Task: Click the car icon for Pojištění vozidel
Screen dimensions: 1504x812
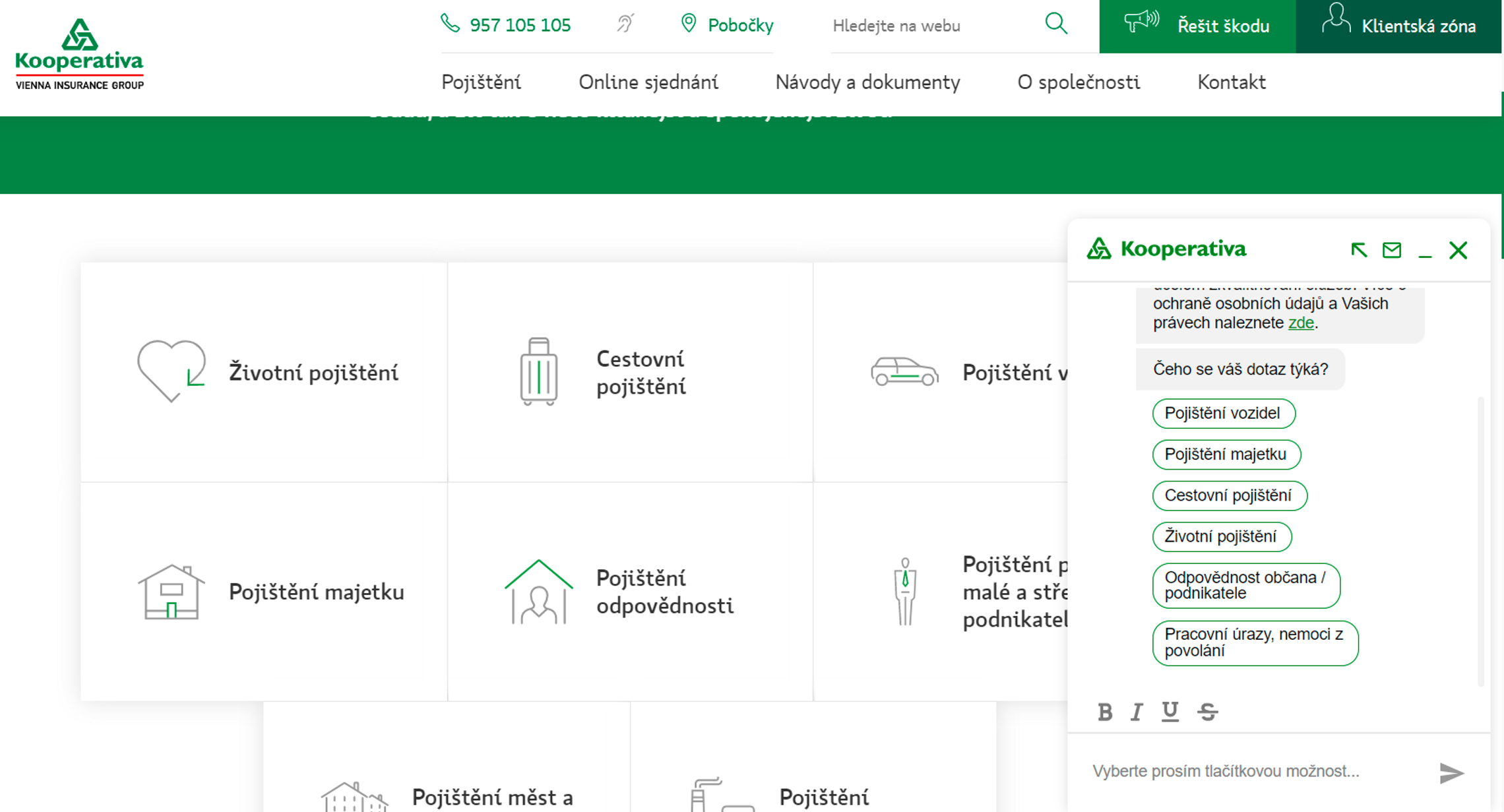Action: [x=904, y=371]
